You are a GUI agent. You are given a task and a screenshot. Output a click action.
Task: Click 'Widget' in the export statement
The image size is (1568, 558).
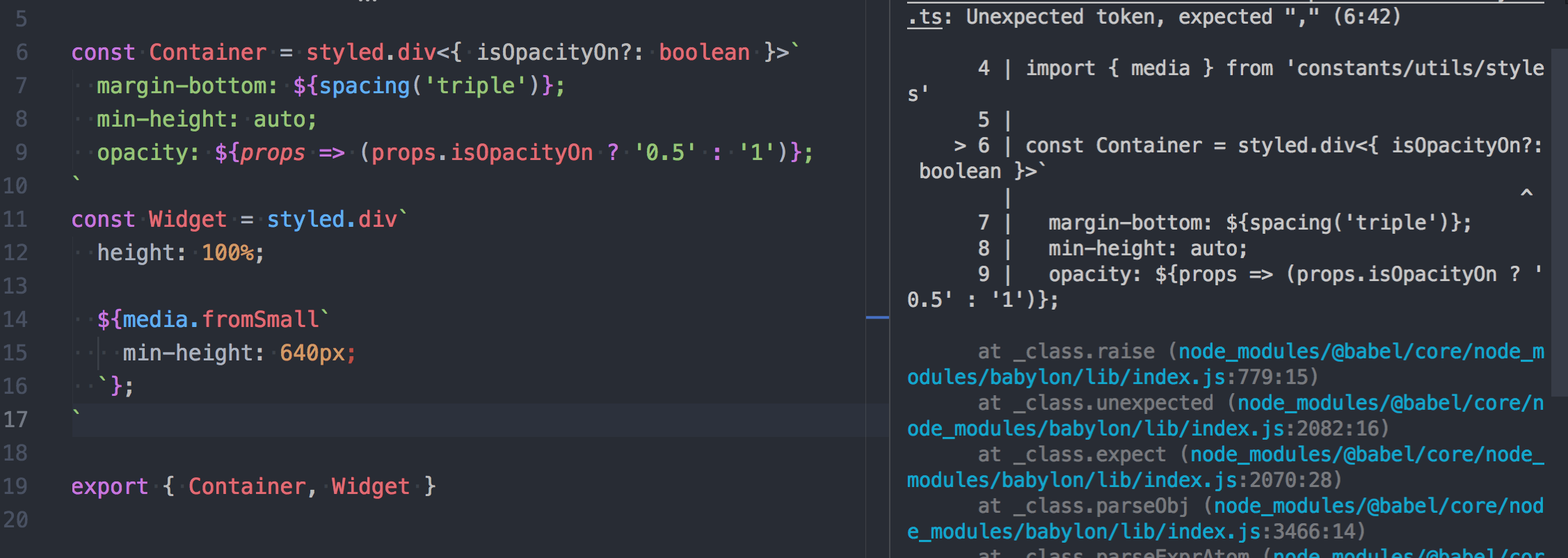point(371,486)
